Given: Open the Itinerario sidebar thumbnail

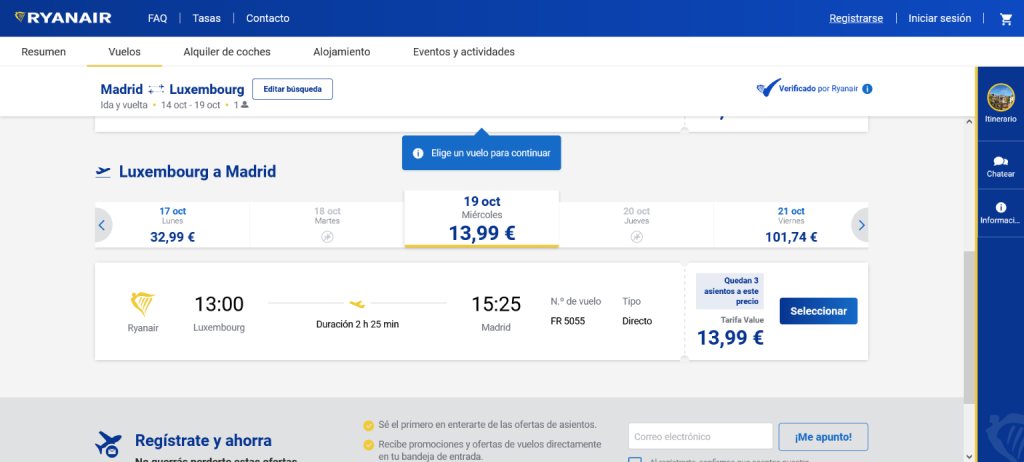Looking at the screenshot, I should coord(1000,97).
